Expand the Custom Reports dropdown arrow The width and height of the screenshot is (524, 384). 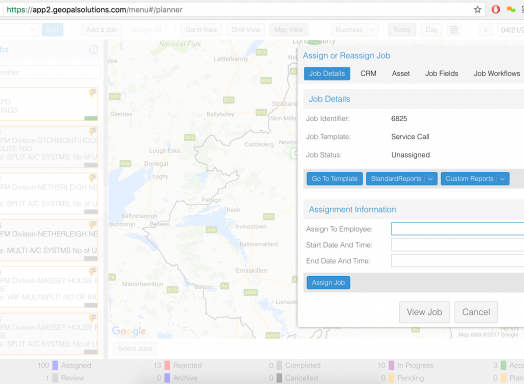pyautogui.click(x=502, y=179)
